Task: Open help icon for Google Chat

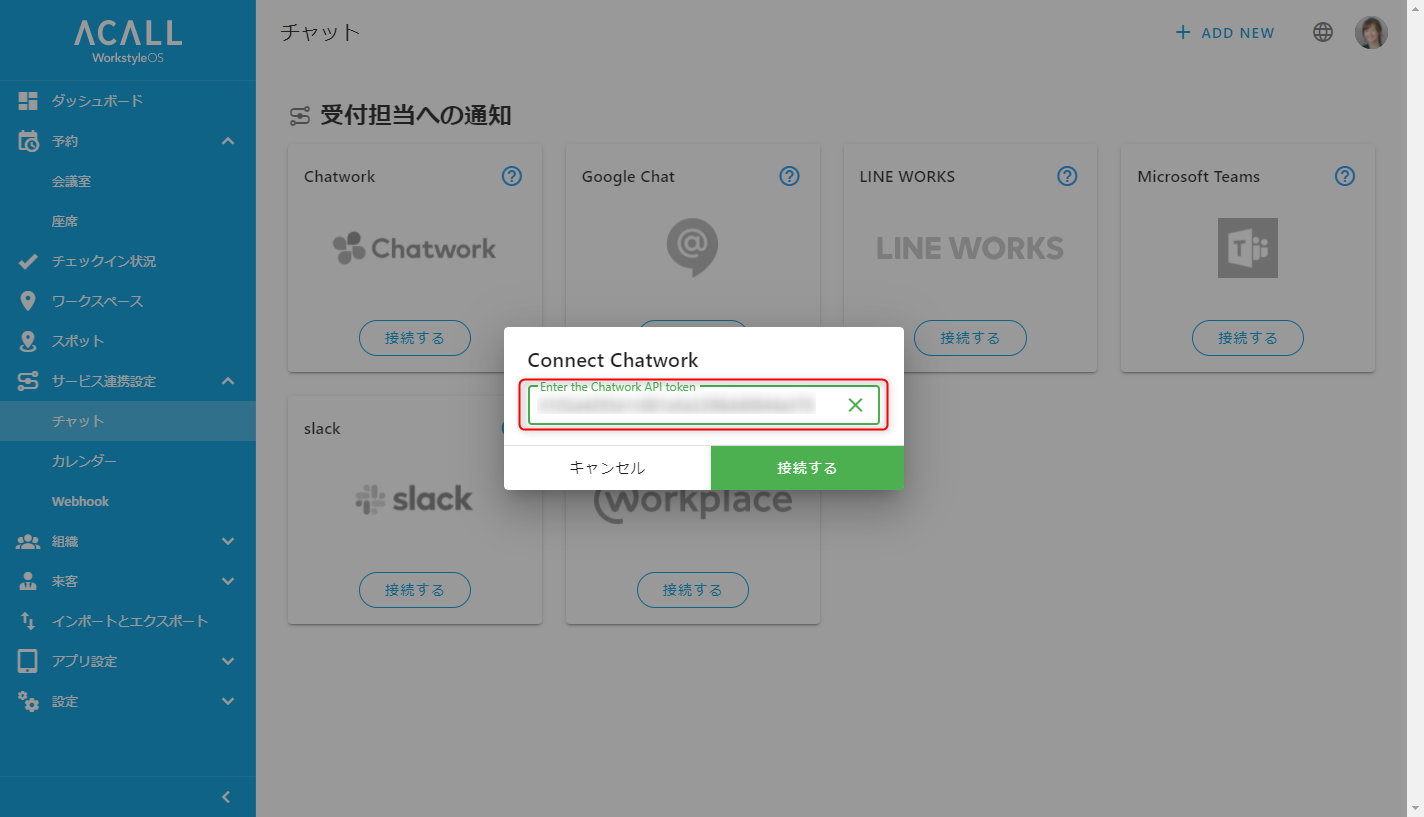Action: [790, 176]
